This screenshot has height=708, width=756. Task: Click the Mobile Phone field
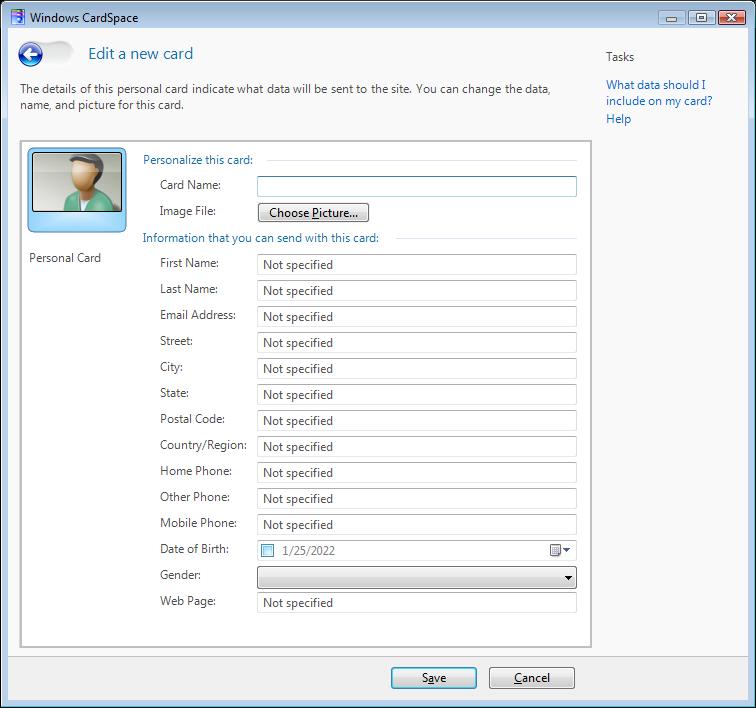[417, 525]
